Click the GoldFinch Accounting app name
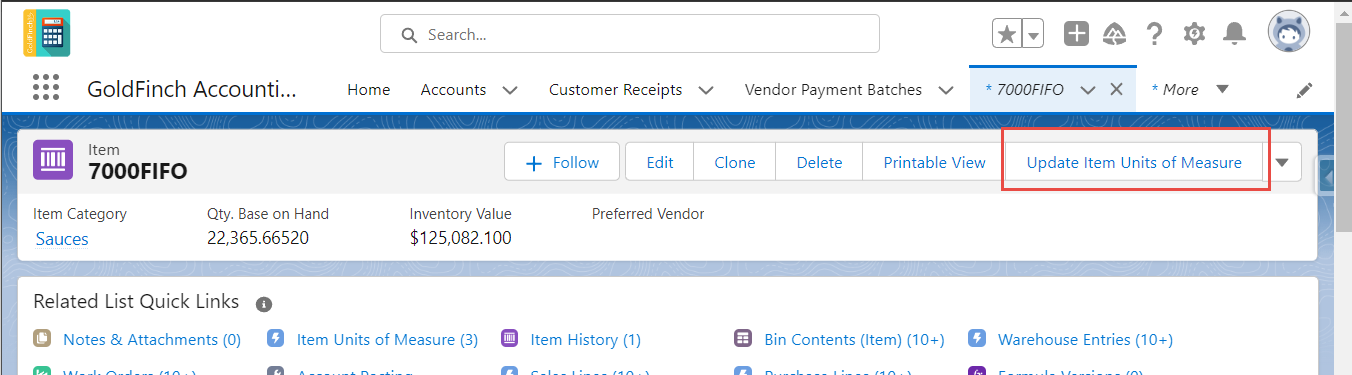 click(193, 89)
